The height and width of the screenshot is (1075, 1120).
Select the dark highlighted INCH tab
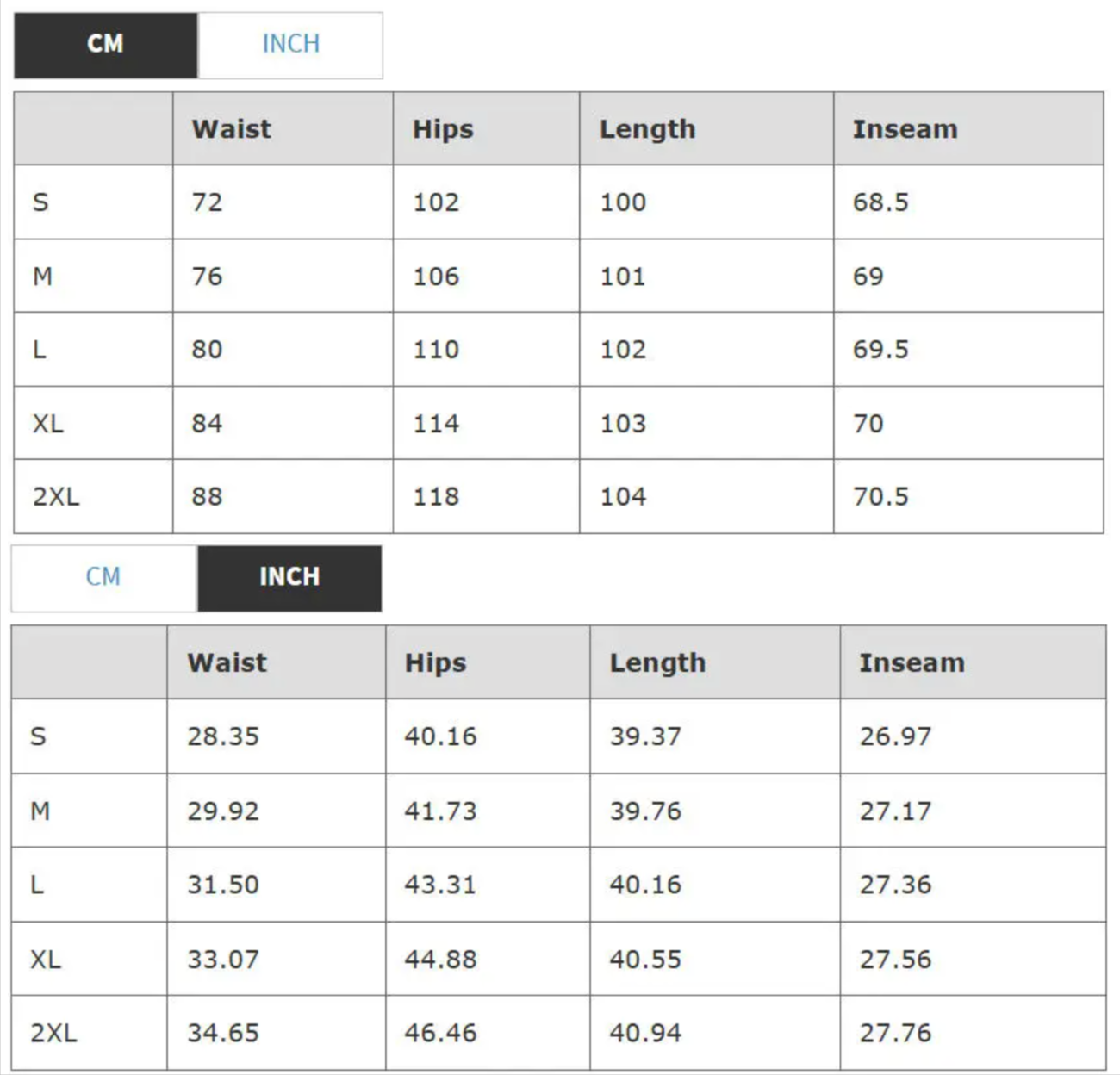(x=289, y=577)
